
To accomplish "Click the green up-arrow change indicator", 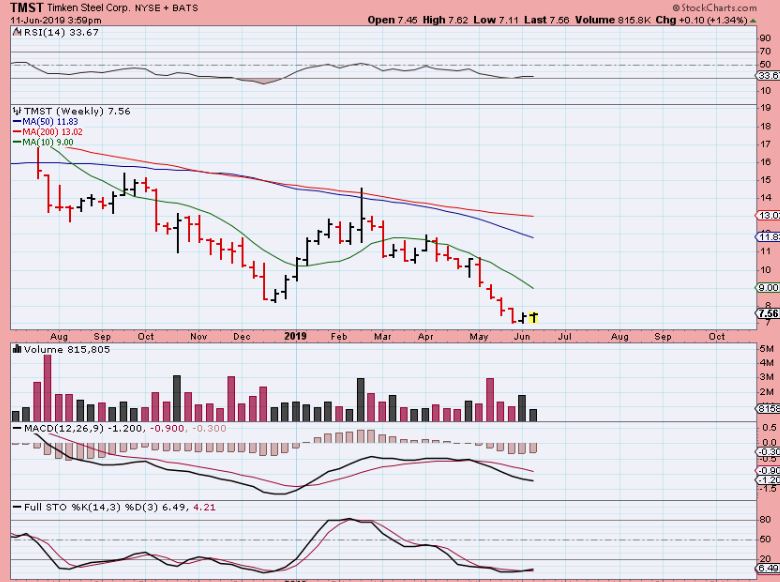I will (x=753, y=21).
